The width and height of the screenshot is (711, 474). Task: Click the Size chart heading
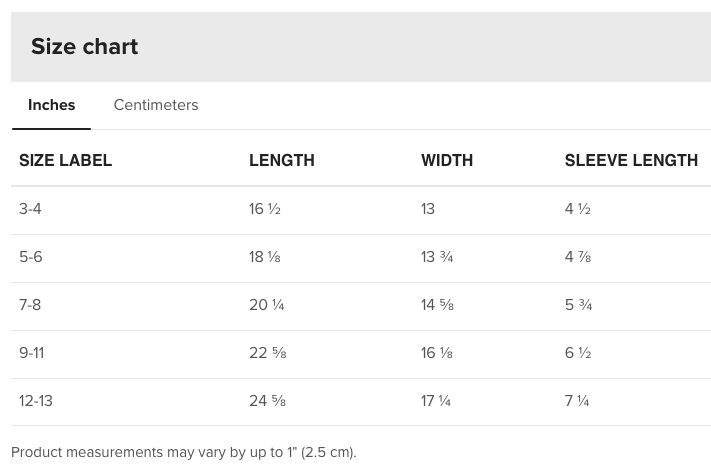tap(84, 46)
